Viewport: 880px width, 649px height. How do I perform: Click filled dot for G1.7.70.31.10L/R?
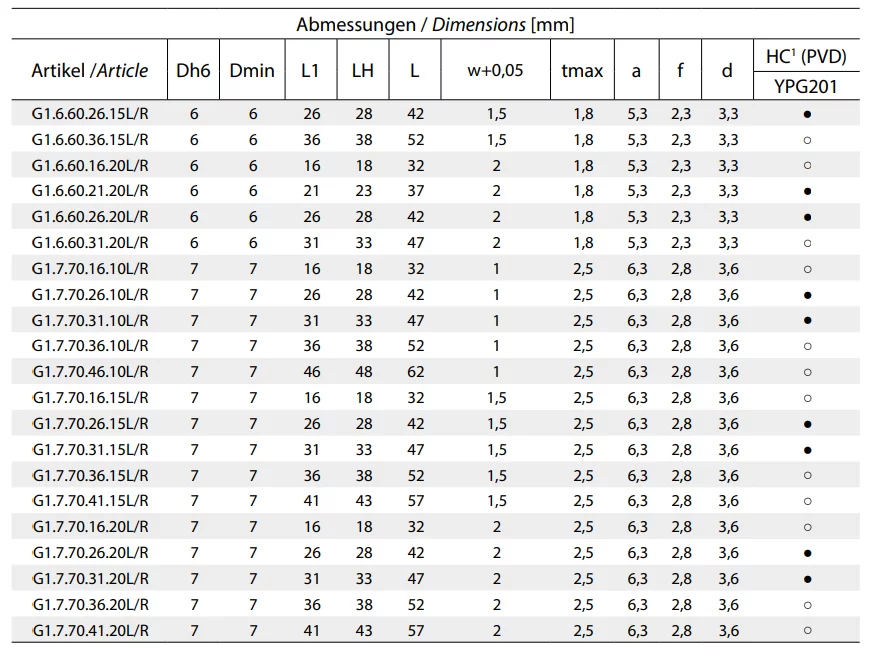coord(807,321)
